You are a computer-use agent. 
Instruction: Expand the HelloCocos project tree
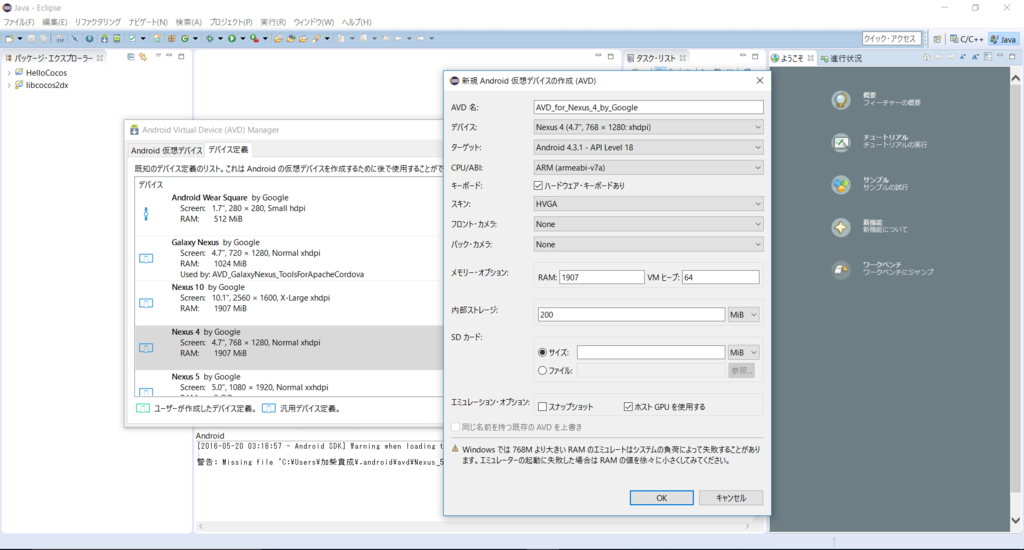(8, 73)
